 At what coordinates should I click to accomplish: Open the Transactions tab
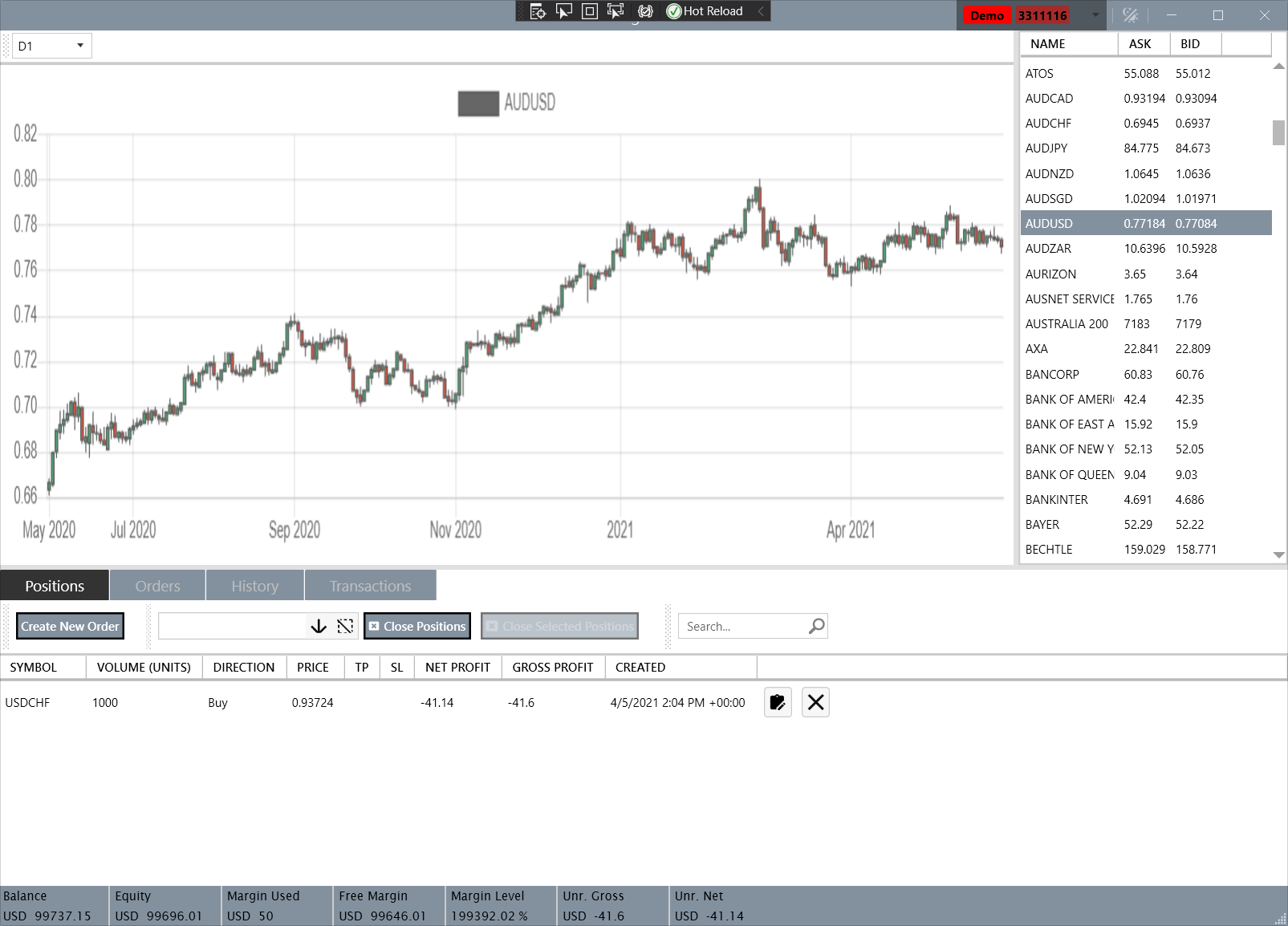[x=370, y=586]
